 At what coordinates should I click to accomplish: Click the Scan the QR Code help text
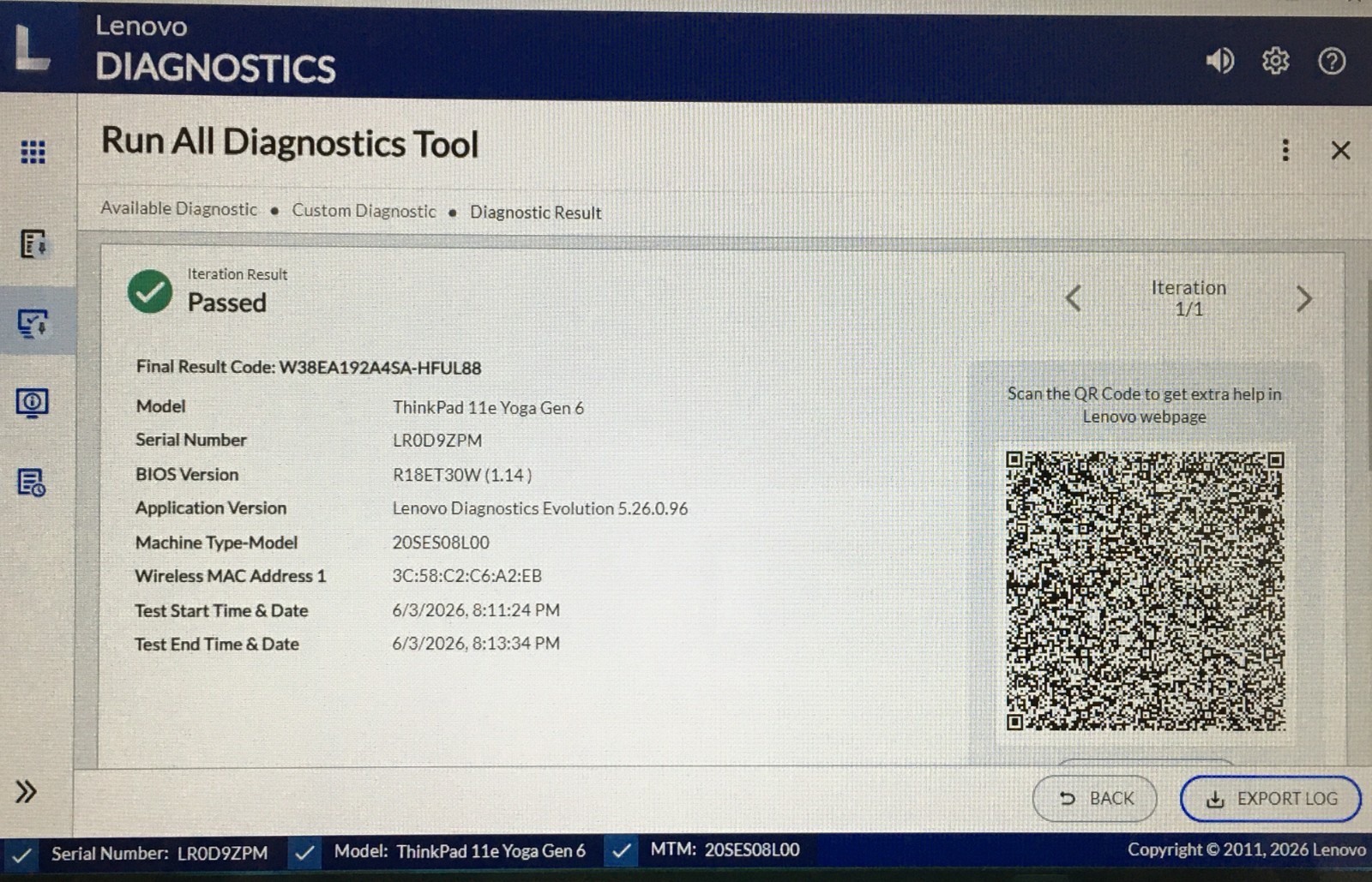pos(1144,405)
